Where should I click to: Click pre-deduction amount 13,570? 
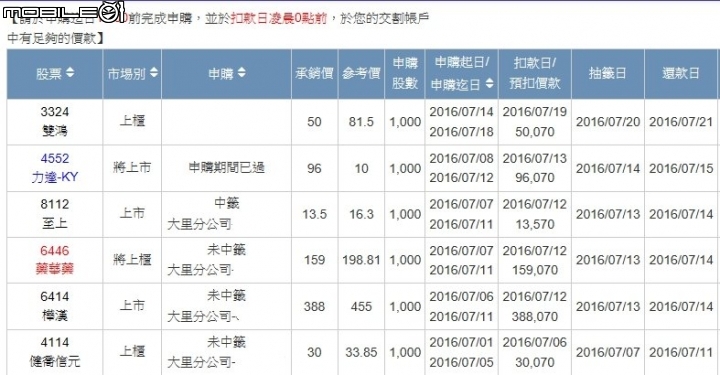[x=535, y=224]
